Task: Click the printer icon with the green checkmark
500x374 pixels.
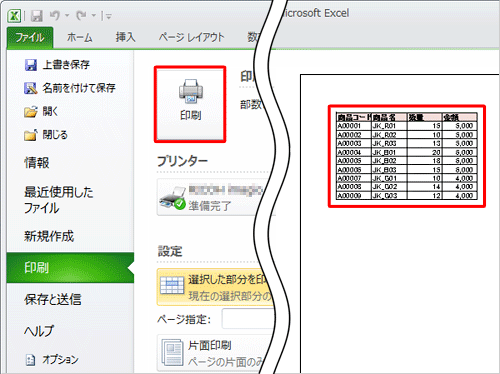Action: [172, 198]
